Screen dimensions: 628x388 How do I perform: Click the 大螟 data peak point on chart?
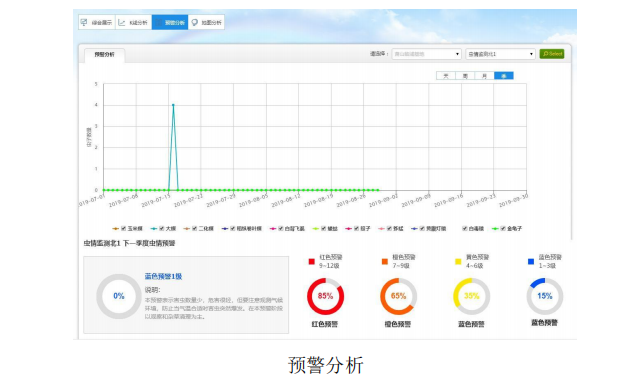[x=173, y=105]
